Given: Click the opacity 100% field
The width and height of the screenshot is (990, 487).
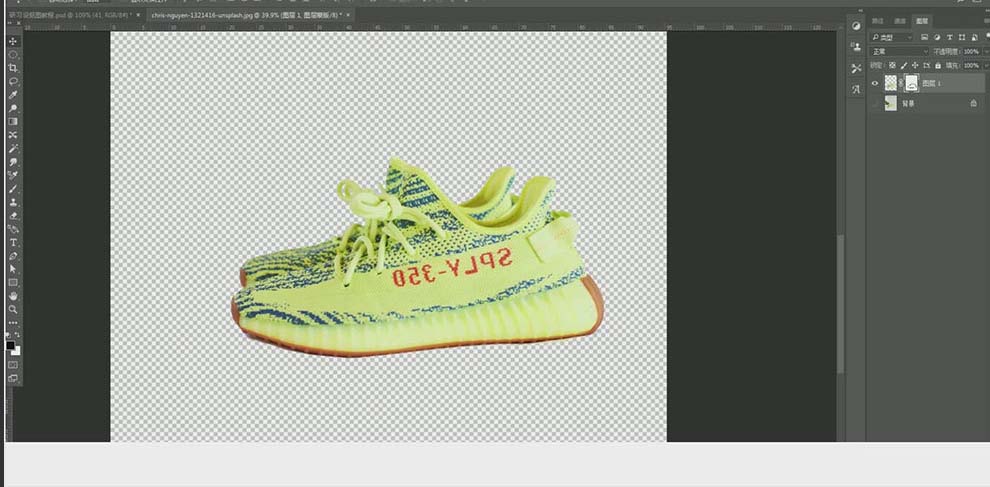Looking at the screenshot, I should [971, 52].
